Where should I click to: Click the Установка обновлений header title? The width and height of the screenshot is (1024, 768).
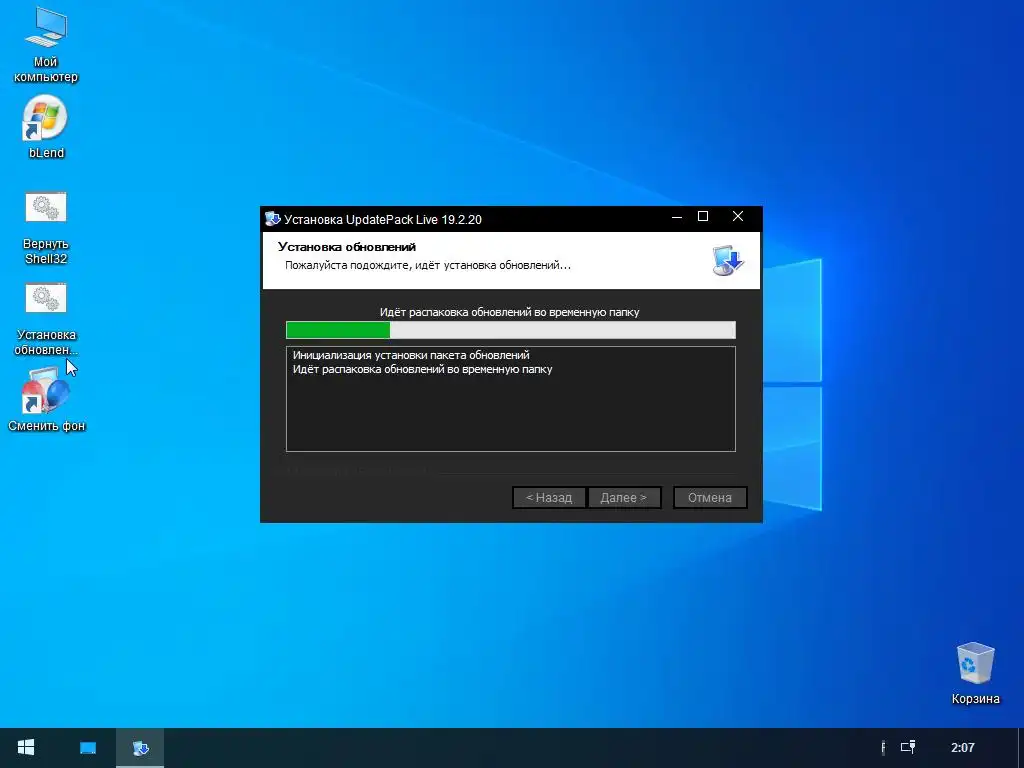[347, 247]
